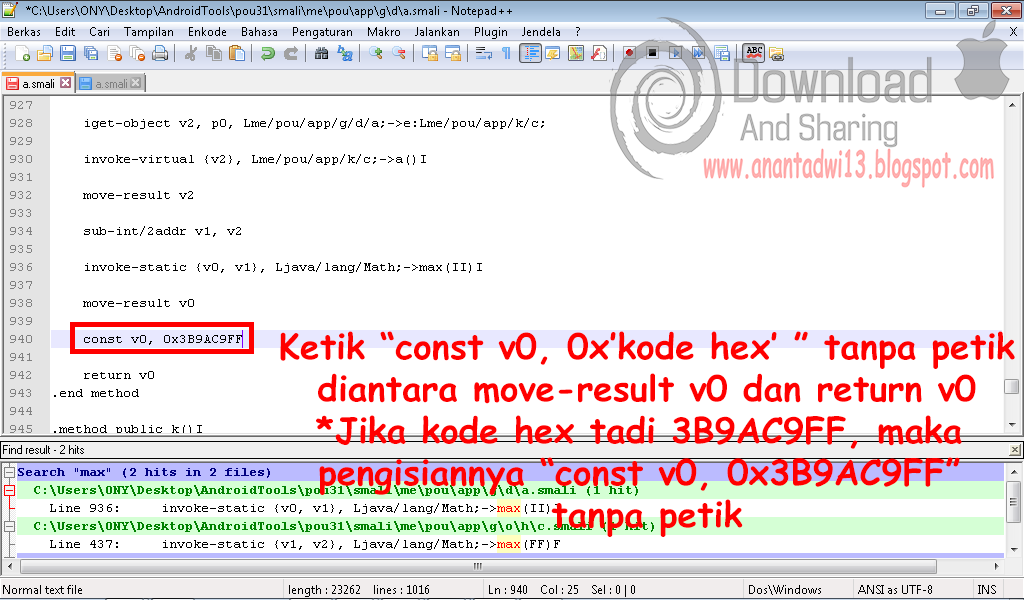Save the current file using the floppy icon
The image size is (1024, 600).
click(67, 54)
